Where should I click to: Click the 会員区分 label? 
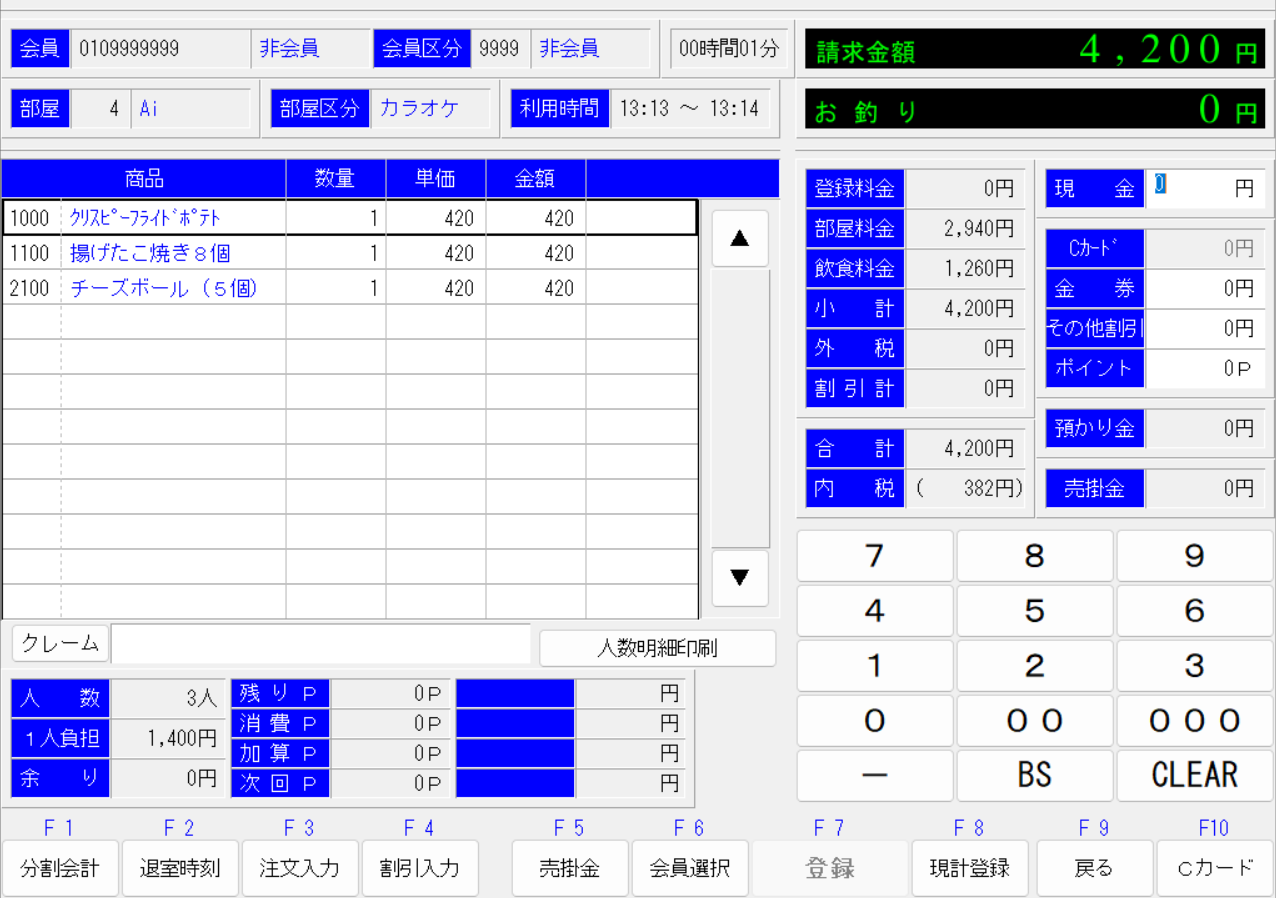pyautogui.click(x=422, y=48)
